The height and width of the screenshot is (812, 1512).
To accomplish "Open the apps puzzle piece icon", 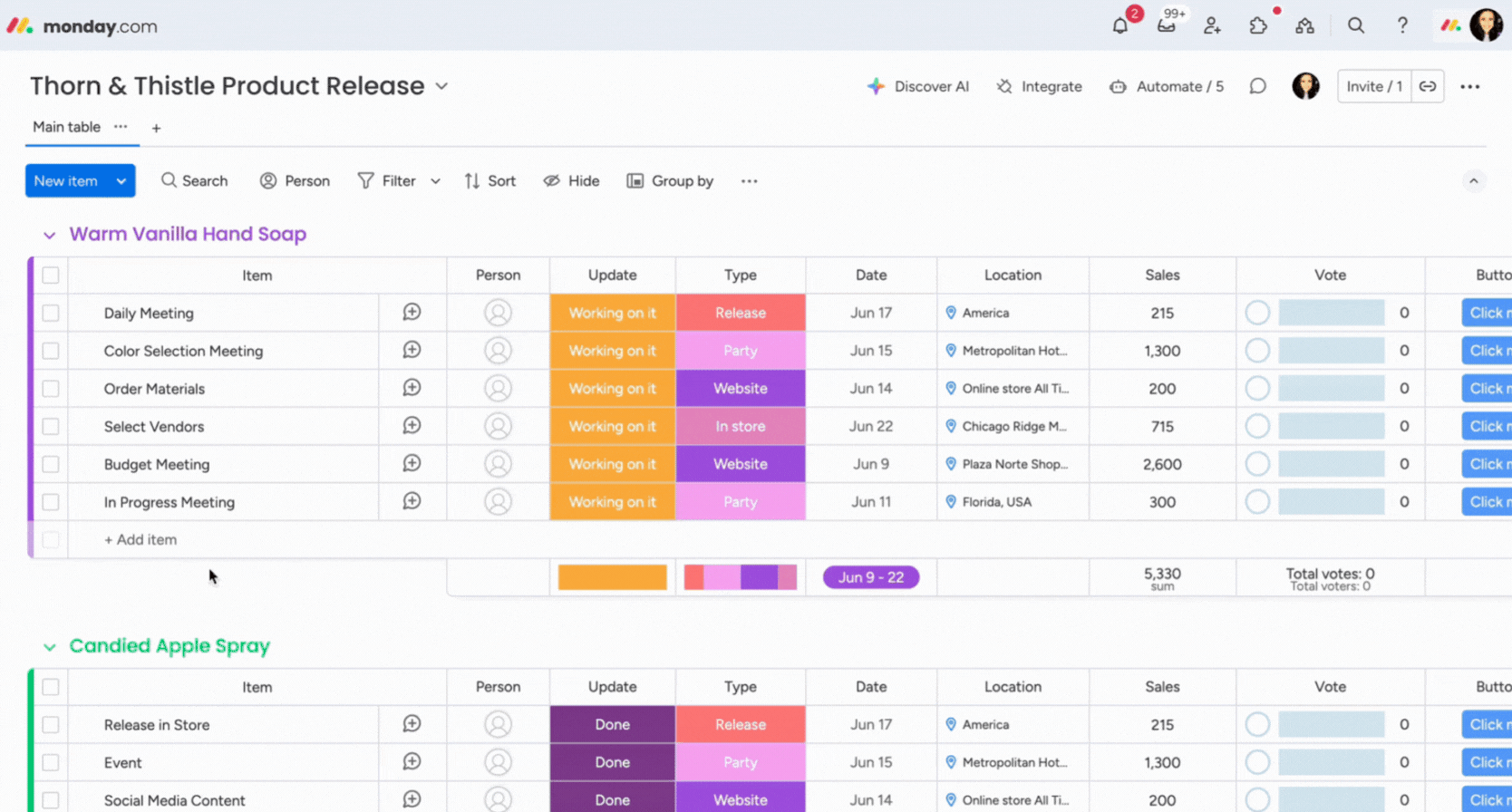I will point(1258,26).
